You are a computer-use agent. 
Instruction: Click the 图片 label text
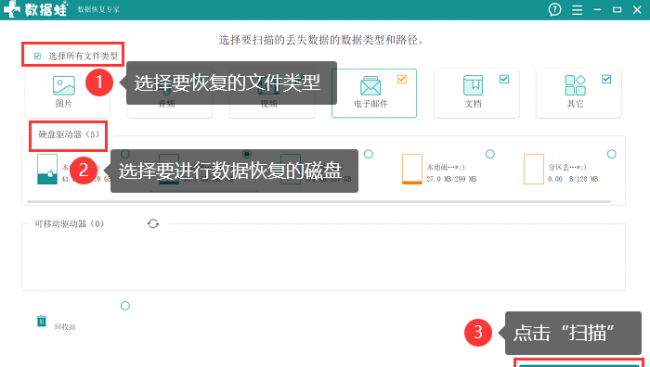[x=64, y=104]
